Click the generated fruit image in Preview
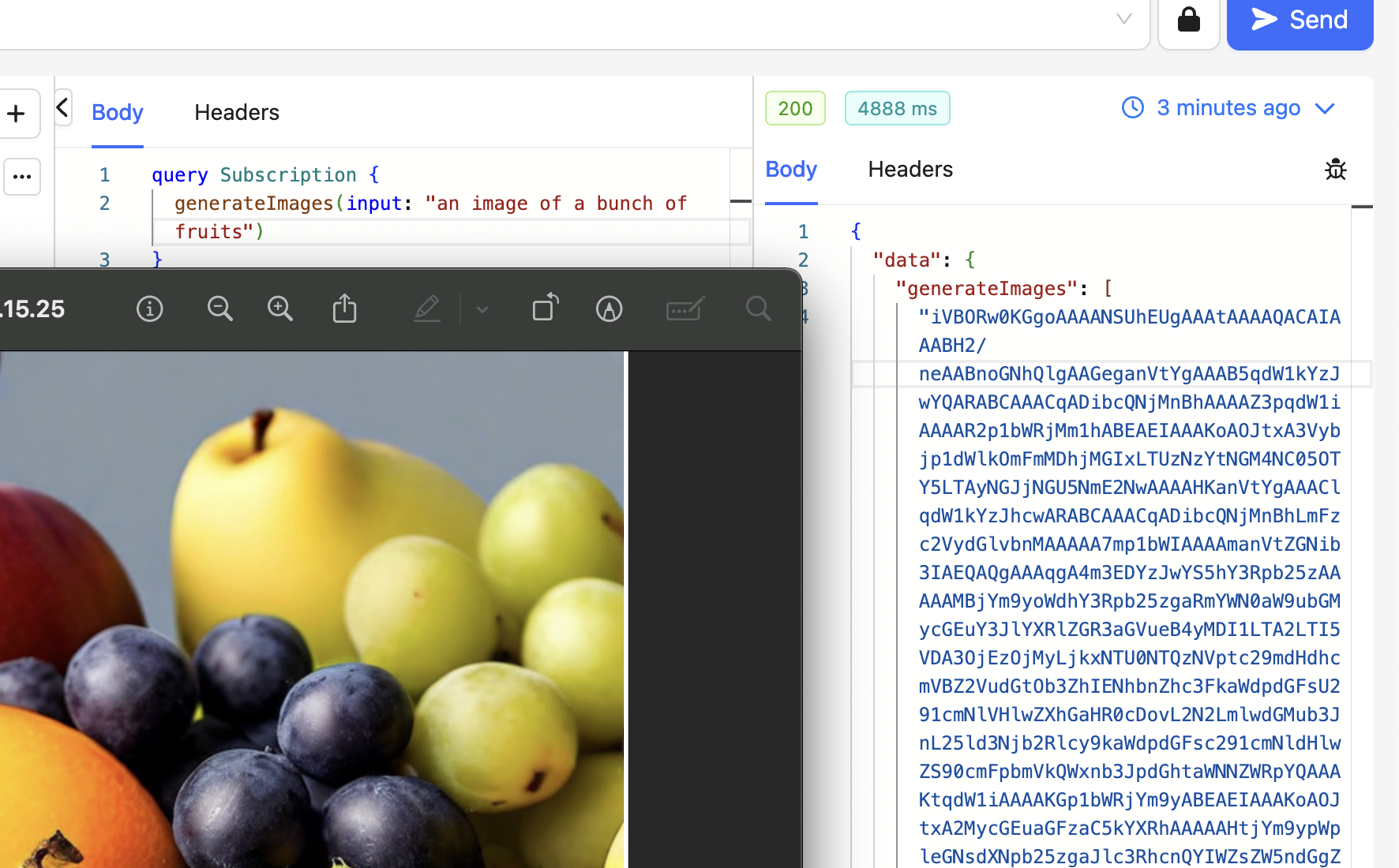1399x868 pixels. (x=312, y=609)
